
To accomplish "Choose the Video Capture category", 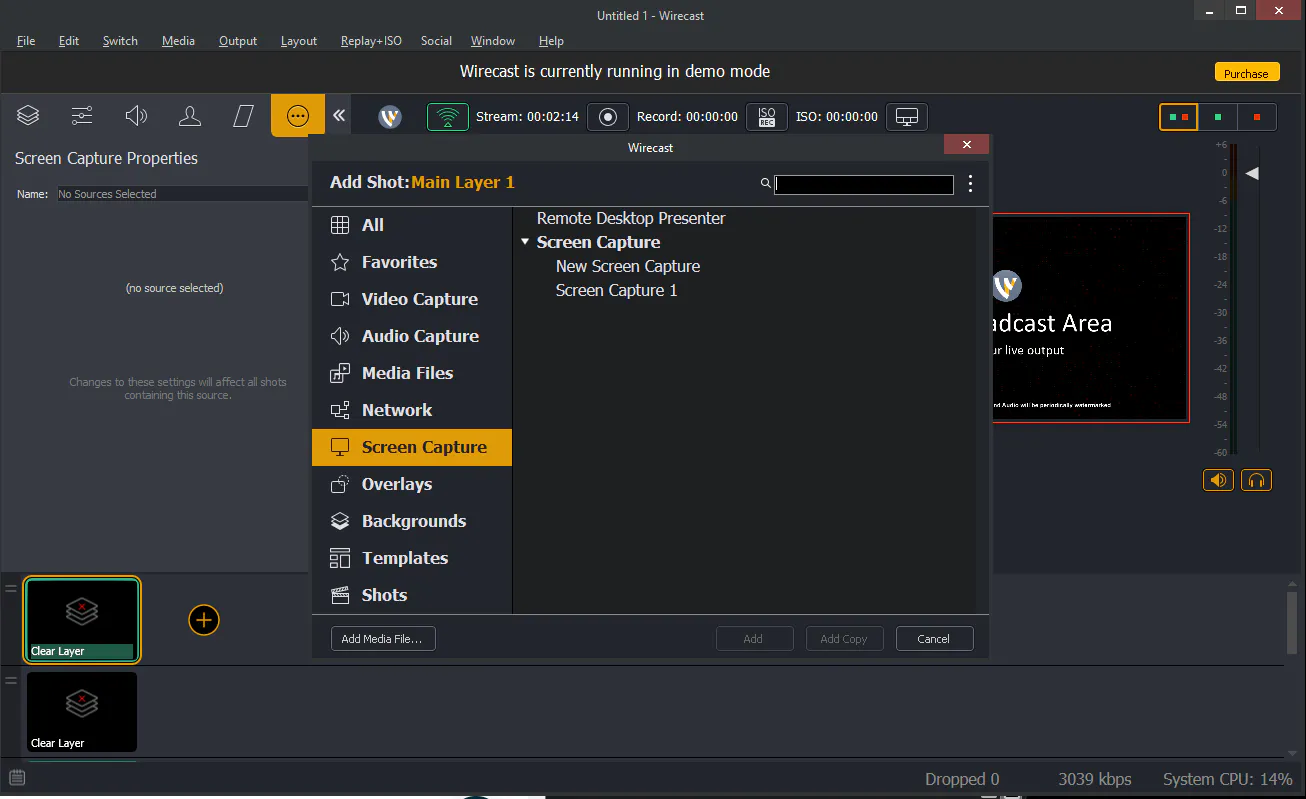I will 412,299.
